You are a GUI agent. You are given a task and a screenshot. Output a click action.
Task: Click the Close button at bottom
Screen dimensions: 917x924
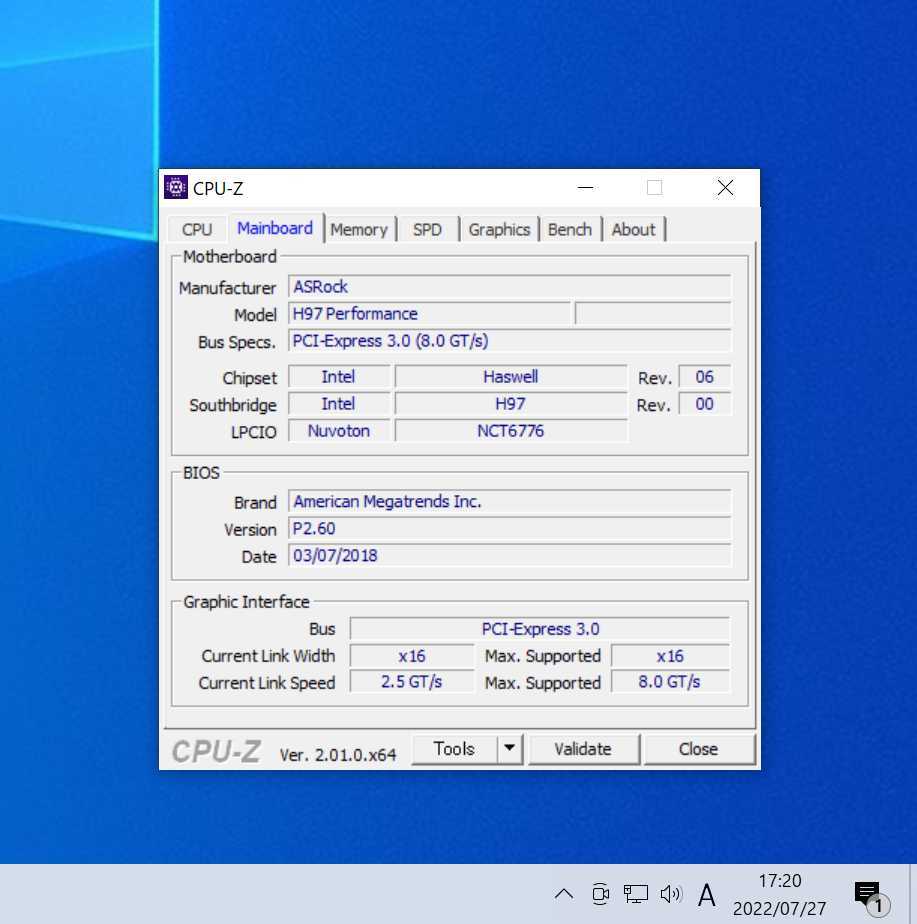point(698,749)
